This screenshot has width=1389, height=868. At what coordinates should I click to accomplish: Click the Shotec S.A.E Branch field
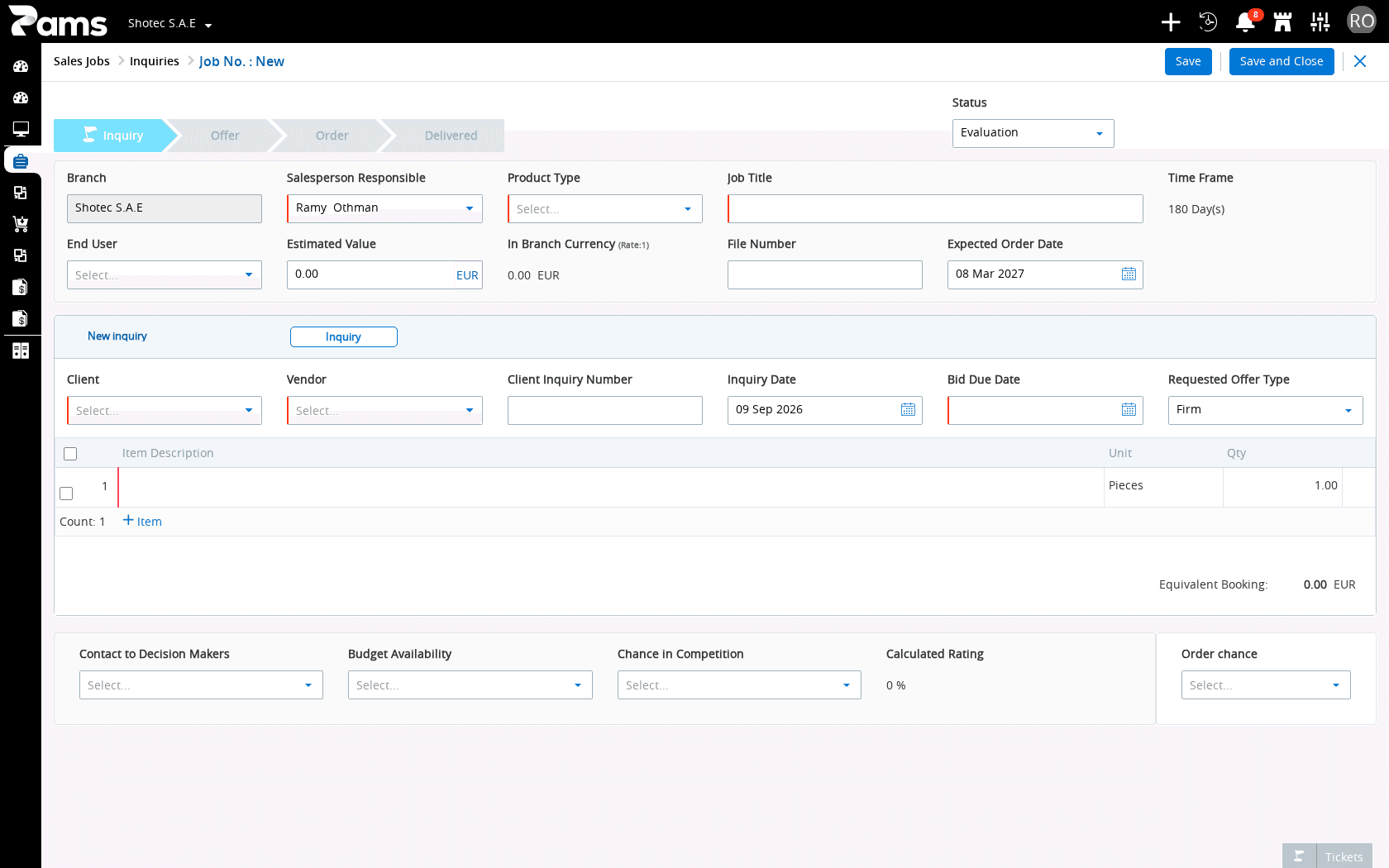(164, 208)
